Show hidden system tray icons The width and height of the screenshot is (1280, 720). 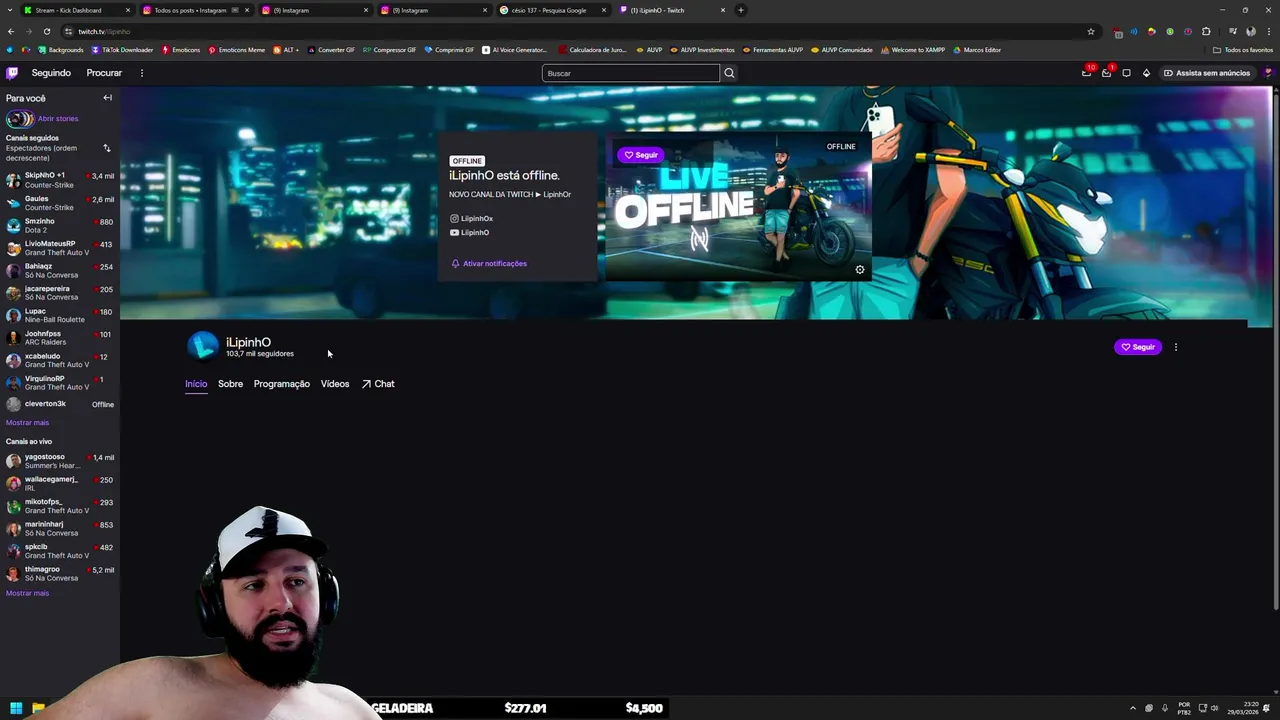point(1133,708)
